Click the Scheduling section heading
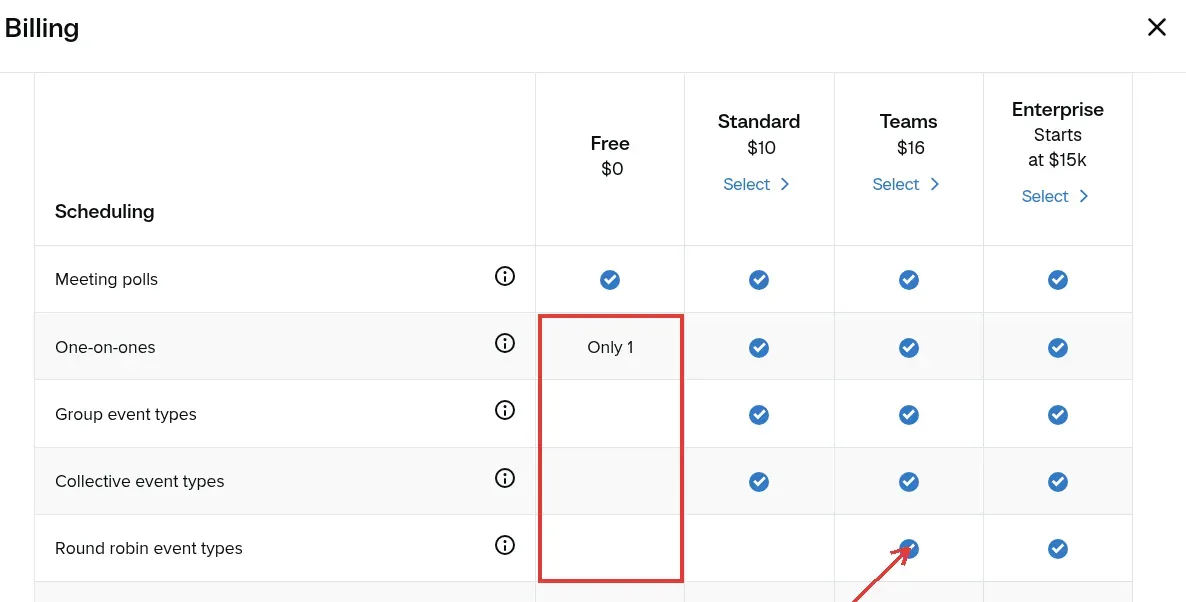The width and height of the screenshot is (1186, 602). (x=104, y=212)
